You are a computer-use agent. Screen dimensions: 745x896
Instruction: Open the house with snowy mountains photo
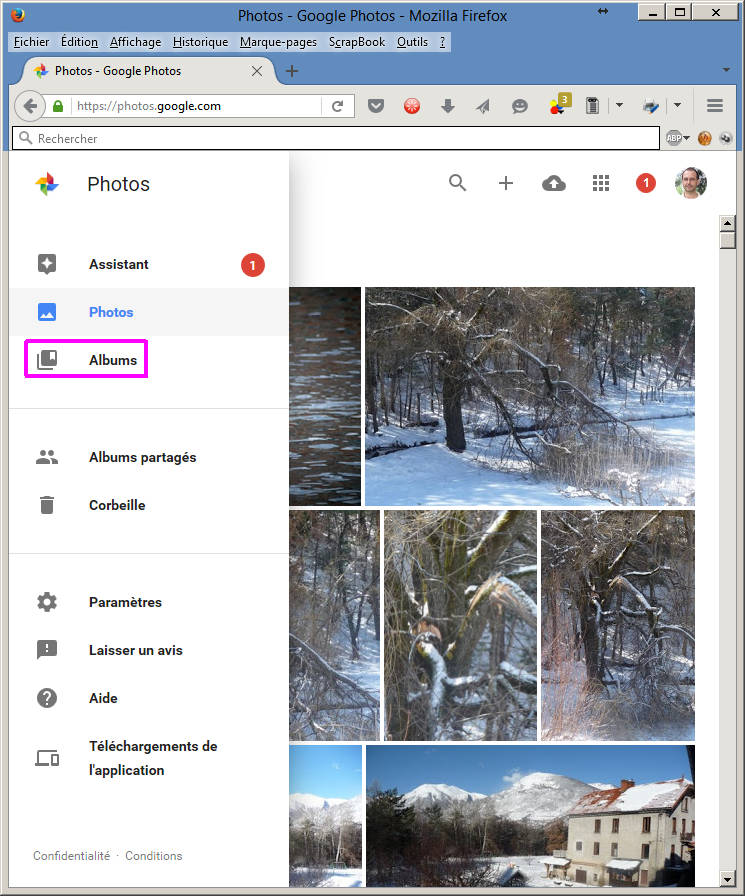tap(530, 816)
